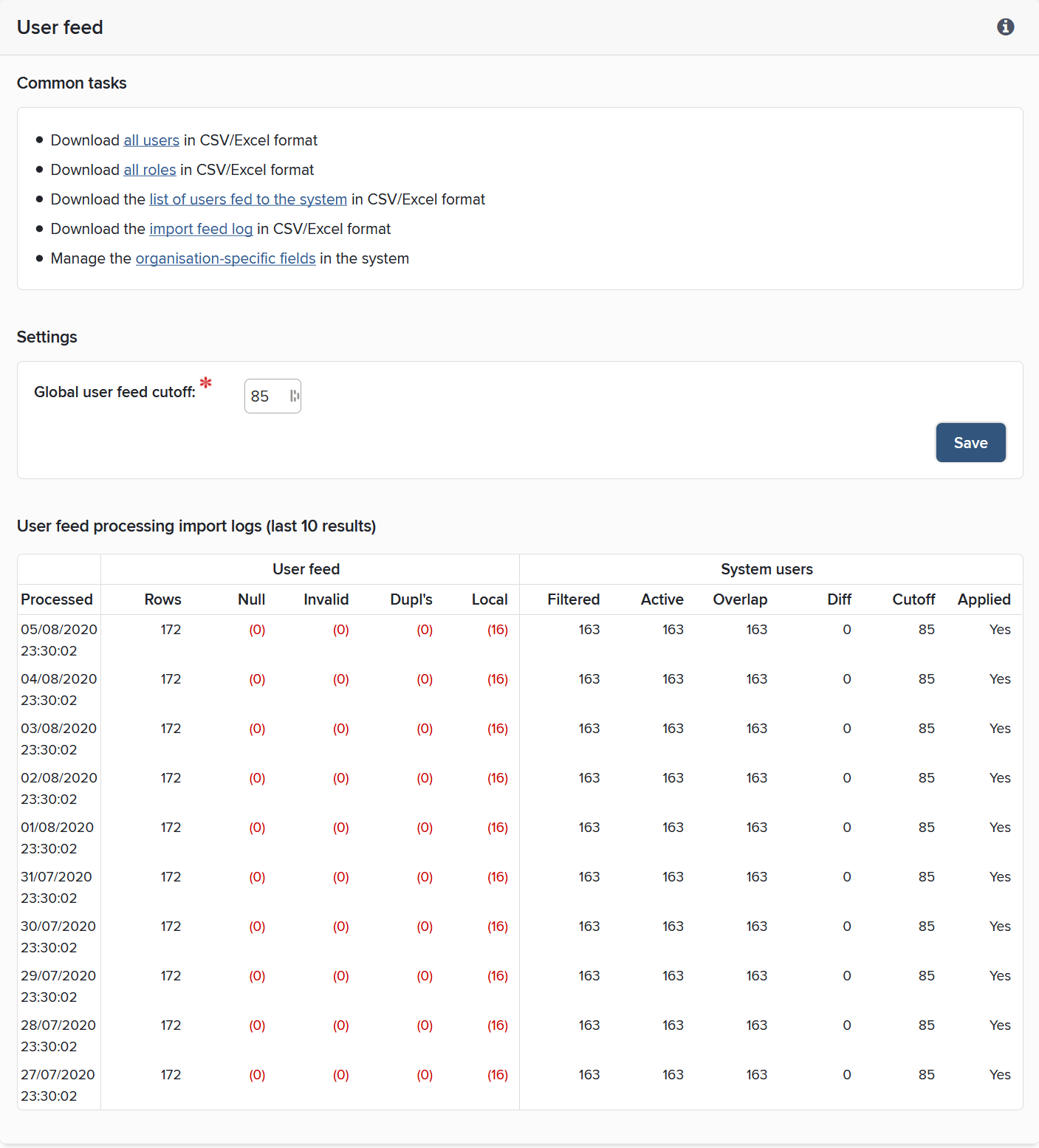The image size is (1039, 1148).
Task: Click the Rows column header
Action: [x=162, y=599]
